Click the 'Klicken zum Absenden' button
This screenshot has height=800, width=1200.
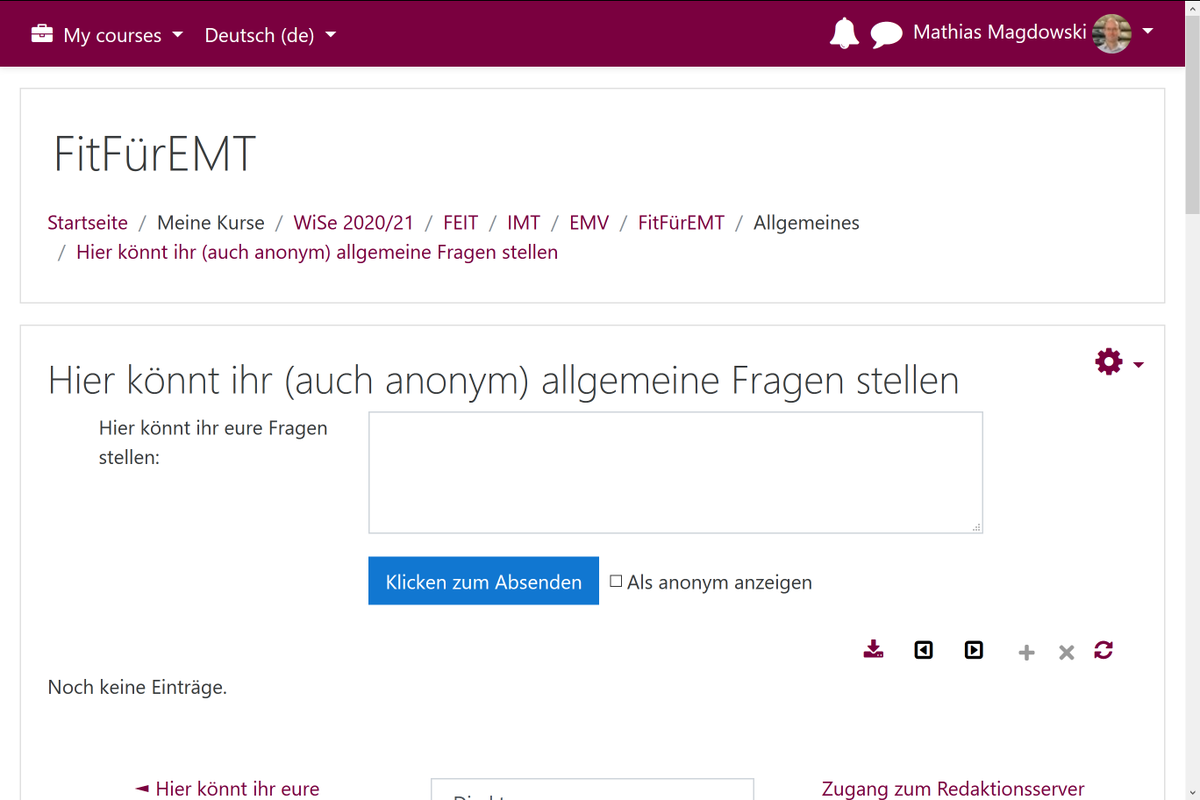(484, 581)
